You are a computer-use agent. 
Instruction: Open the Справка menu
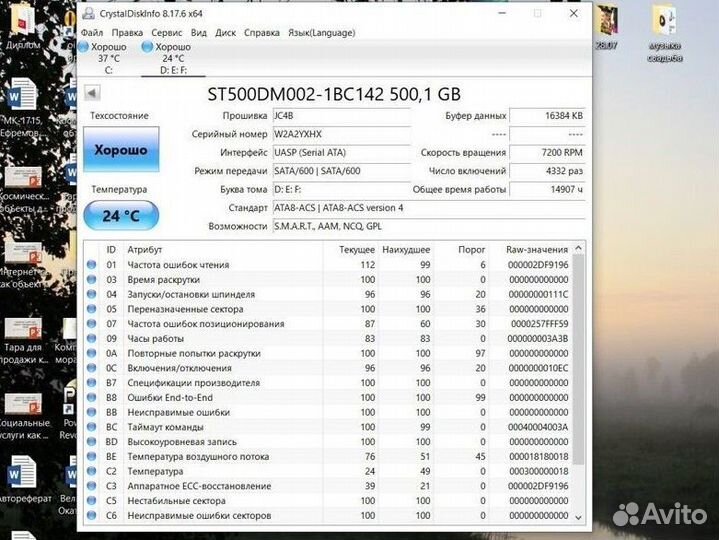(262, 32)
